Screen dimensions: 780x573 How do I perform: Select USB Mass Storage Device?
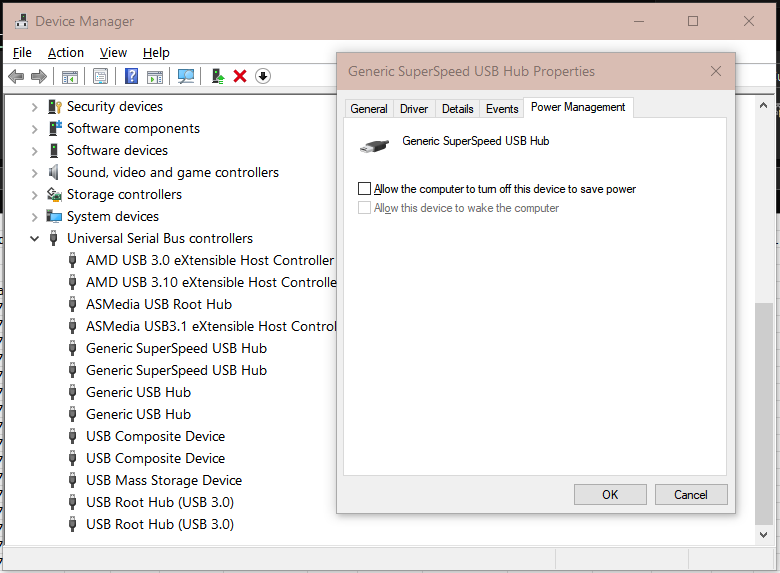tap(163, 480)
